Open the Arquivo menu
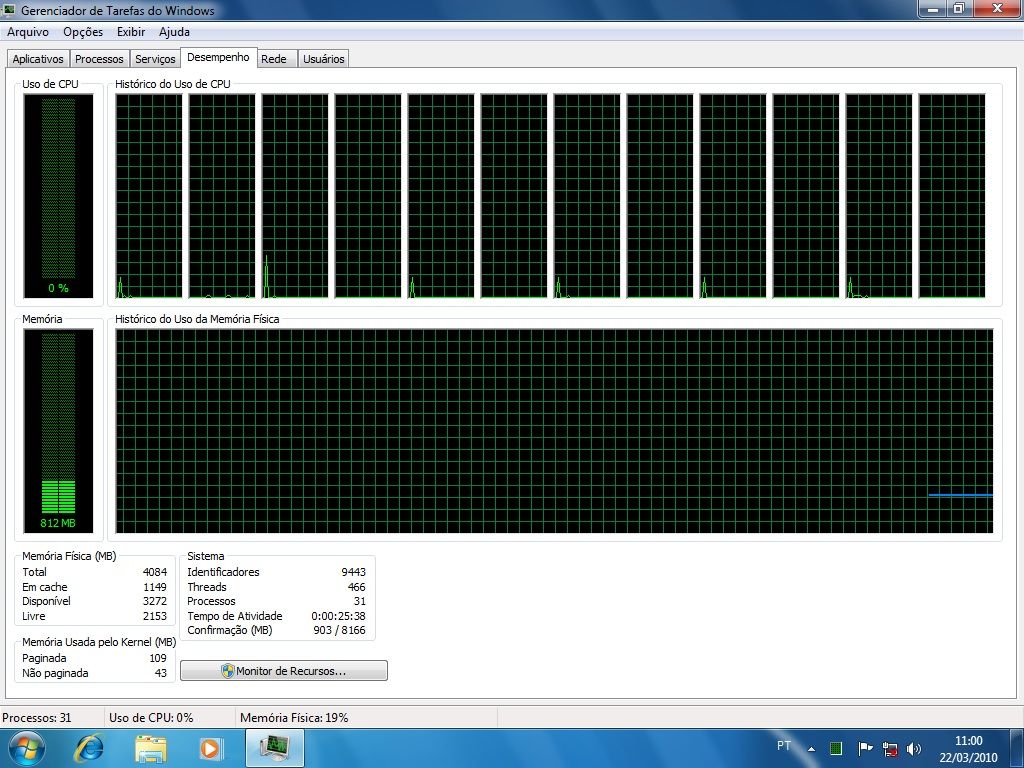This screenshot has width=1024, height=768. 28,32
